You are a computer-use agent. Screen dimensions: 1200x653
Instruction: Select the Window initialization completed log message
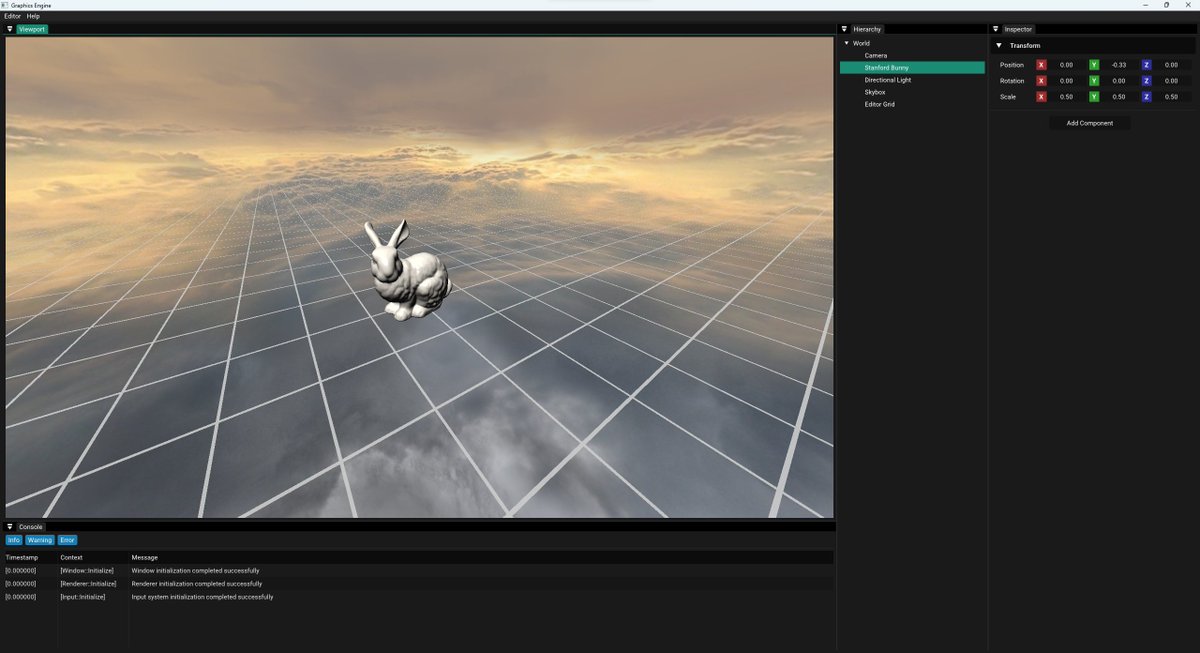pyautogui.click(x=195, y=570)
